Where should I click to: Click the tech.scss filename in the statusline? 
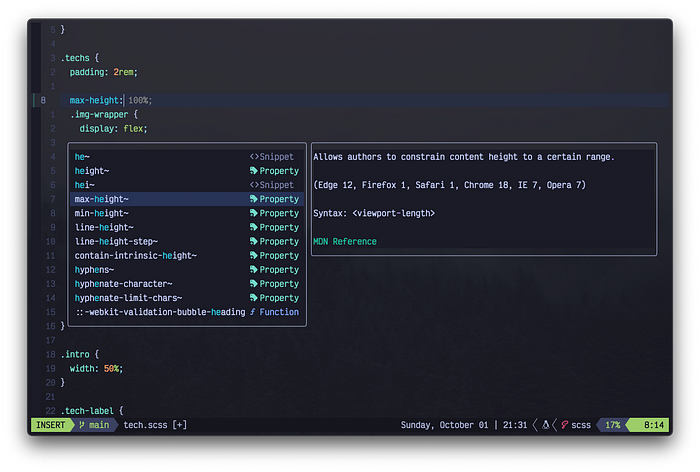[x=144, y=425]
